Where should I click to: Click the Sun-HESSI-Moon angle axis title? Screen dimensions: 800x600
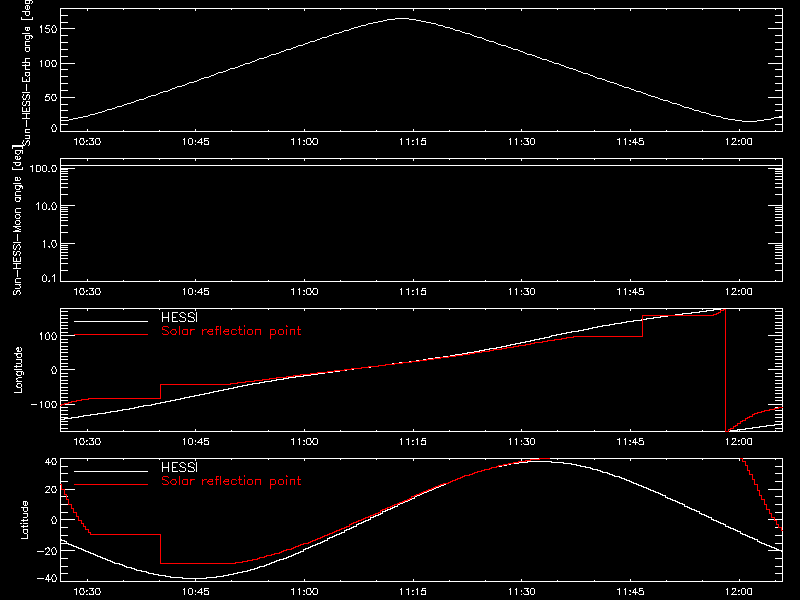pos(17,220)
